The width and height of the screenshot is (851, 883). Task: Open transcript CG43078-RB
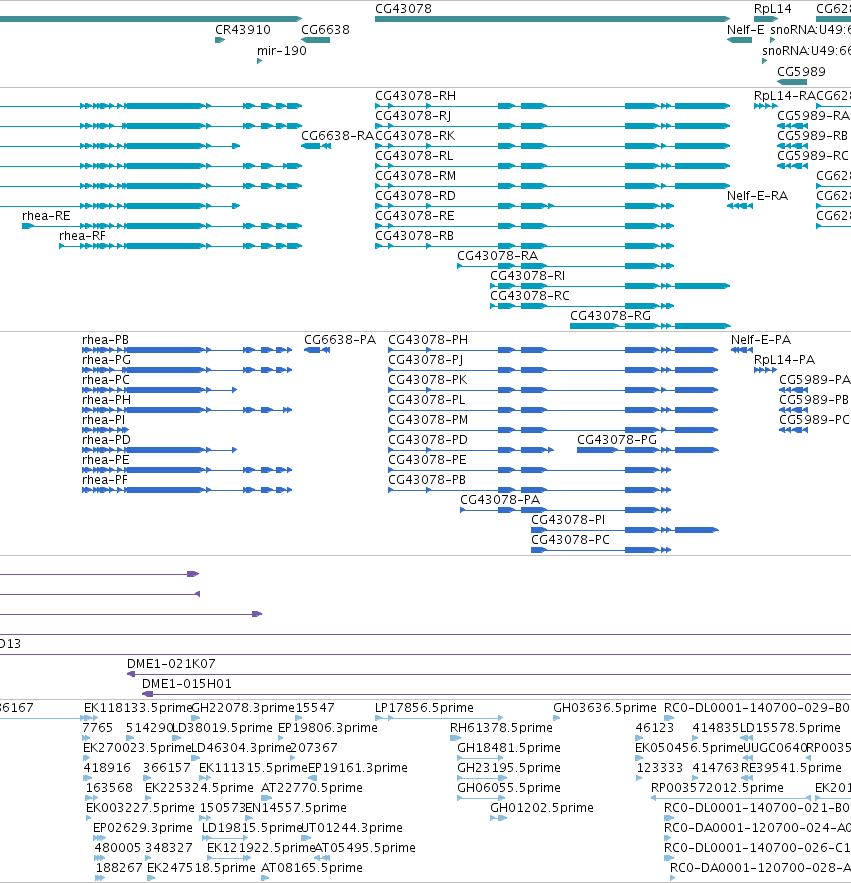click(415, 236)
